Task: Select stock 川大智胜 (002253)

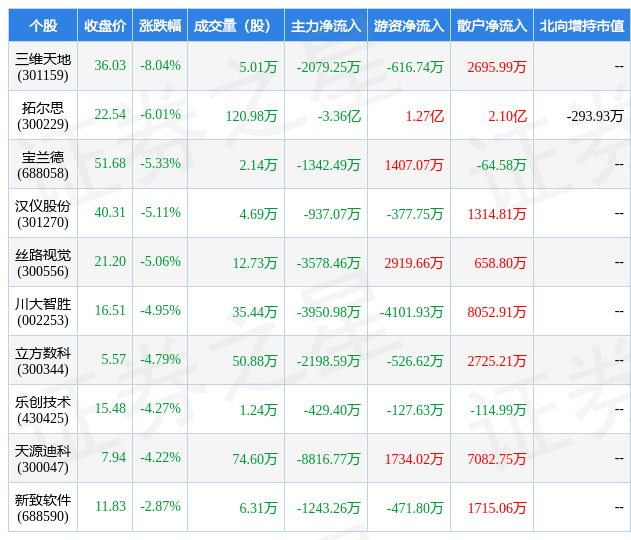Action: click(43, 312)
